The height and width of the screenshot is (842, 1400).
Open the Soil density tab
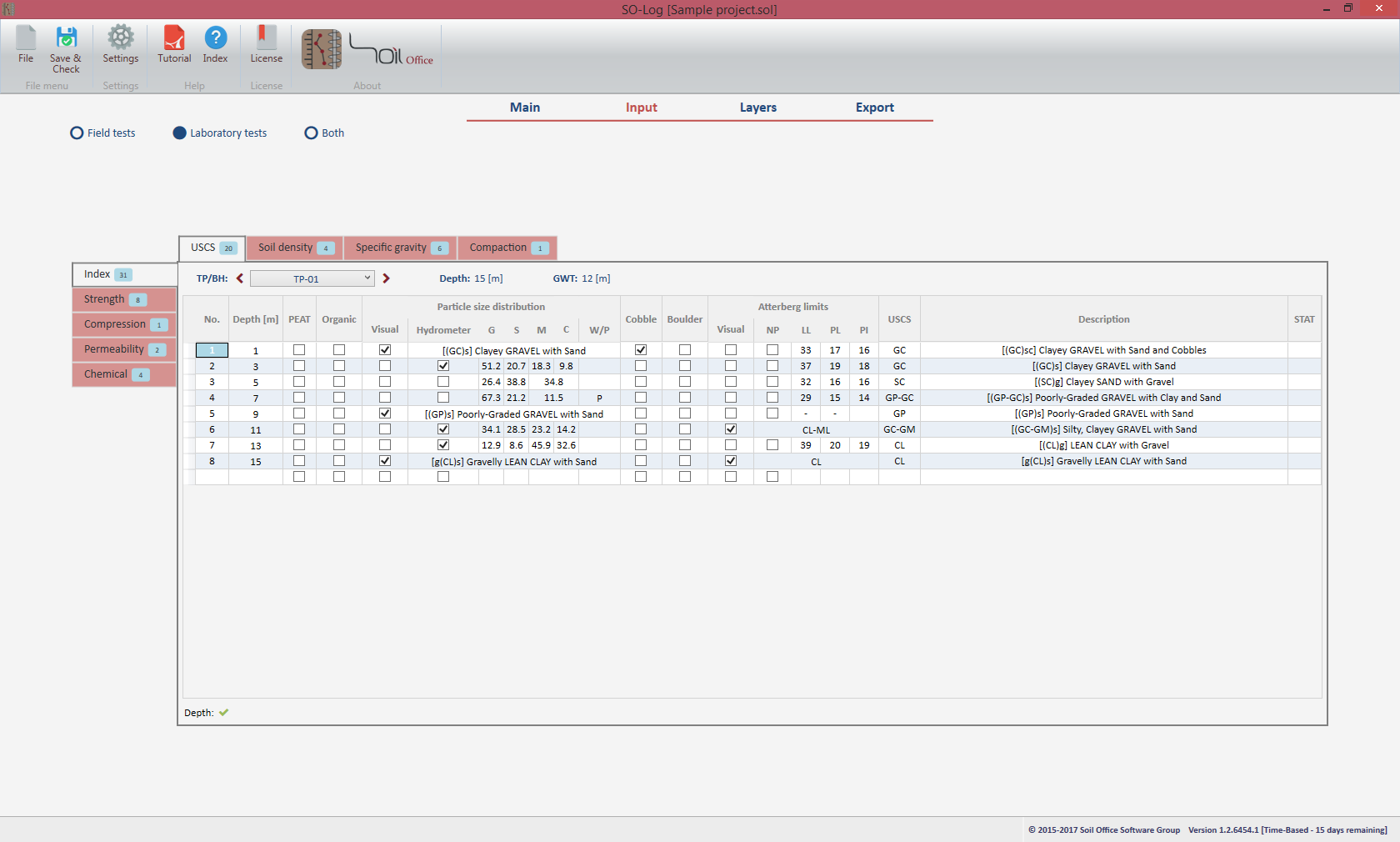[x=294, y=248]
